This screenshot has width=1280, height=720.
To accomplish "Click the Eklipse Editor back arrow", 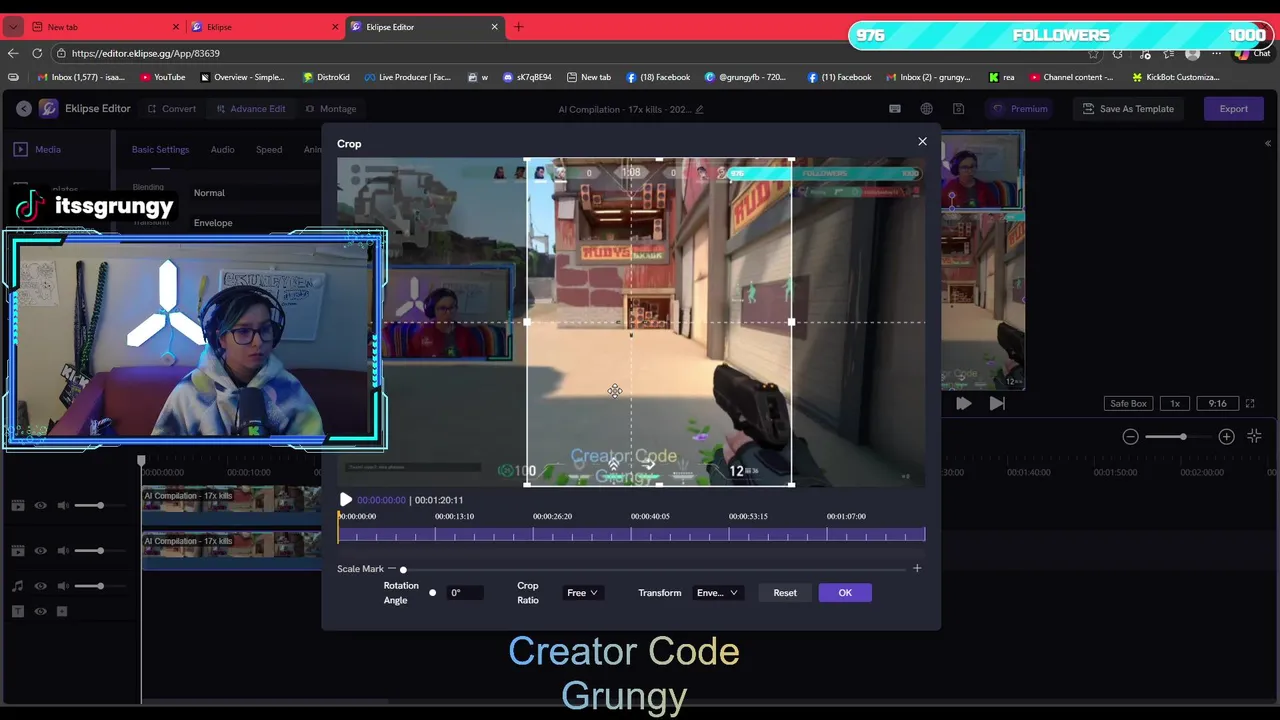I will tap(23, 108).
